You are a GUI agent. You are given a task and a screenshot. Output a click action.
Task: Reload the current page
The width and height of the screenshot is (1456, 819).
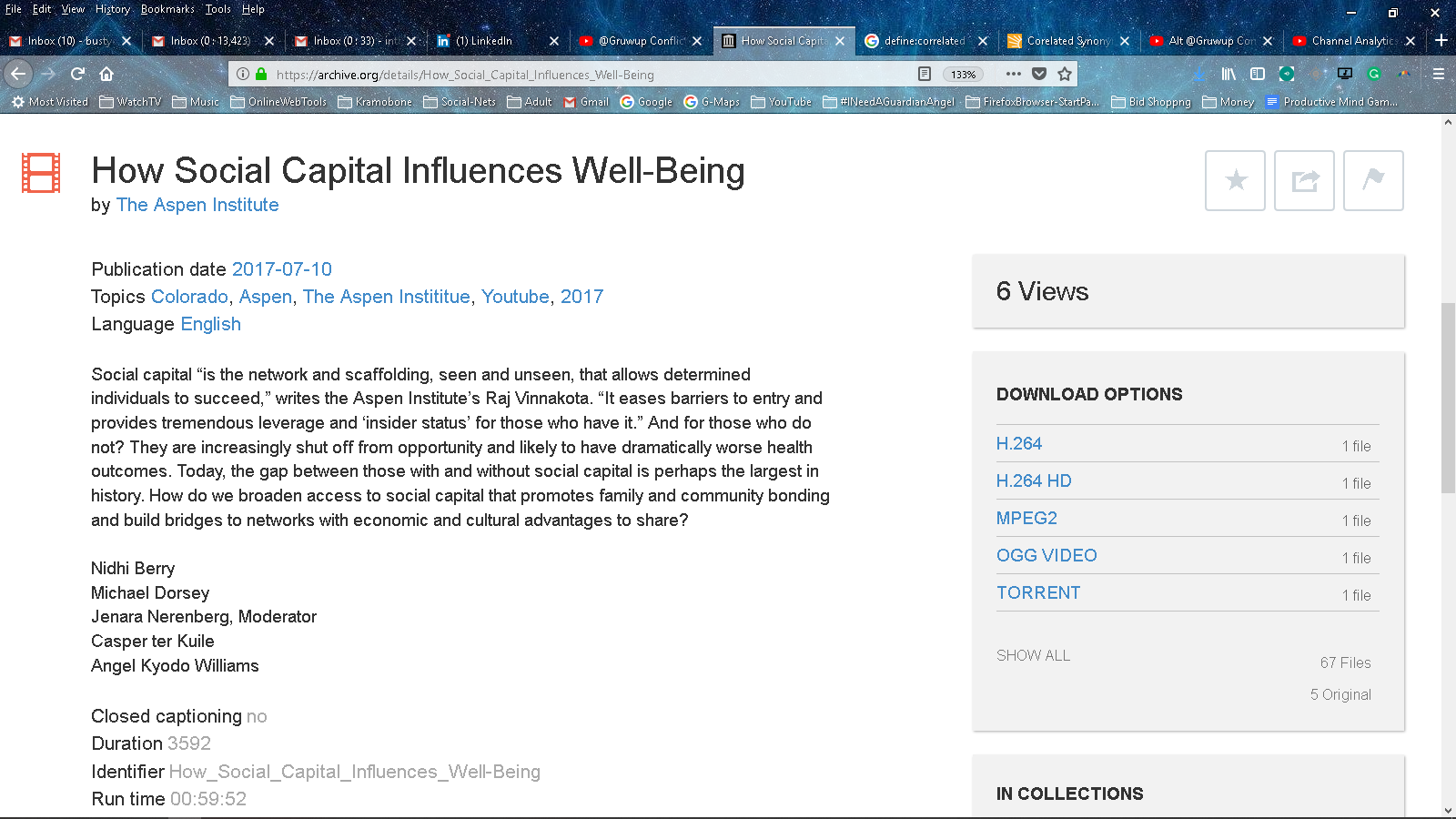[77, 74]
